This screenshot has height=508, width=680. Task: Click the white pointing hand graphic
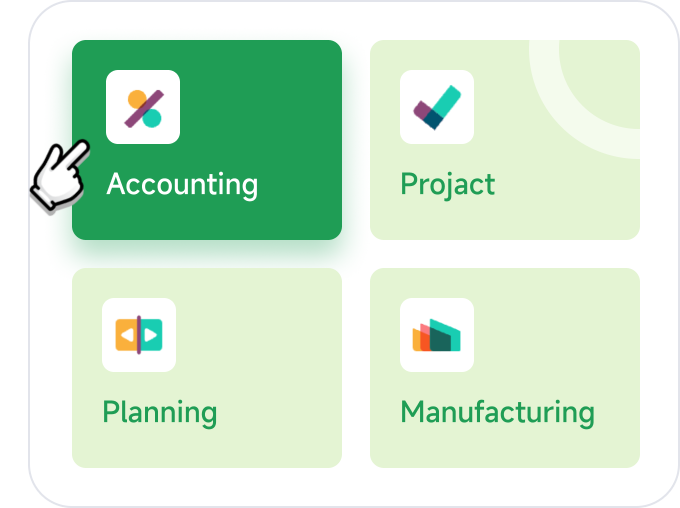[x=60, y=177]
